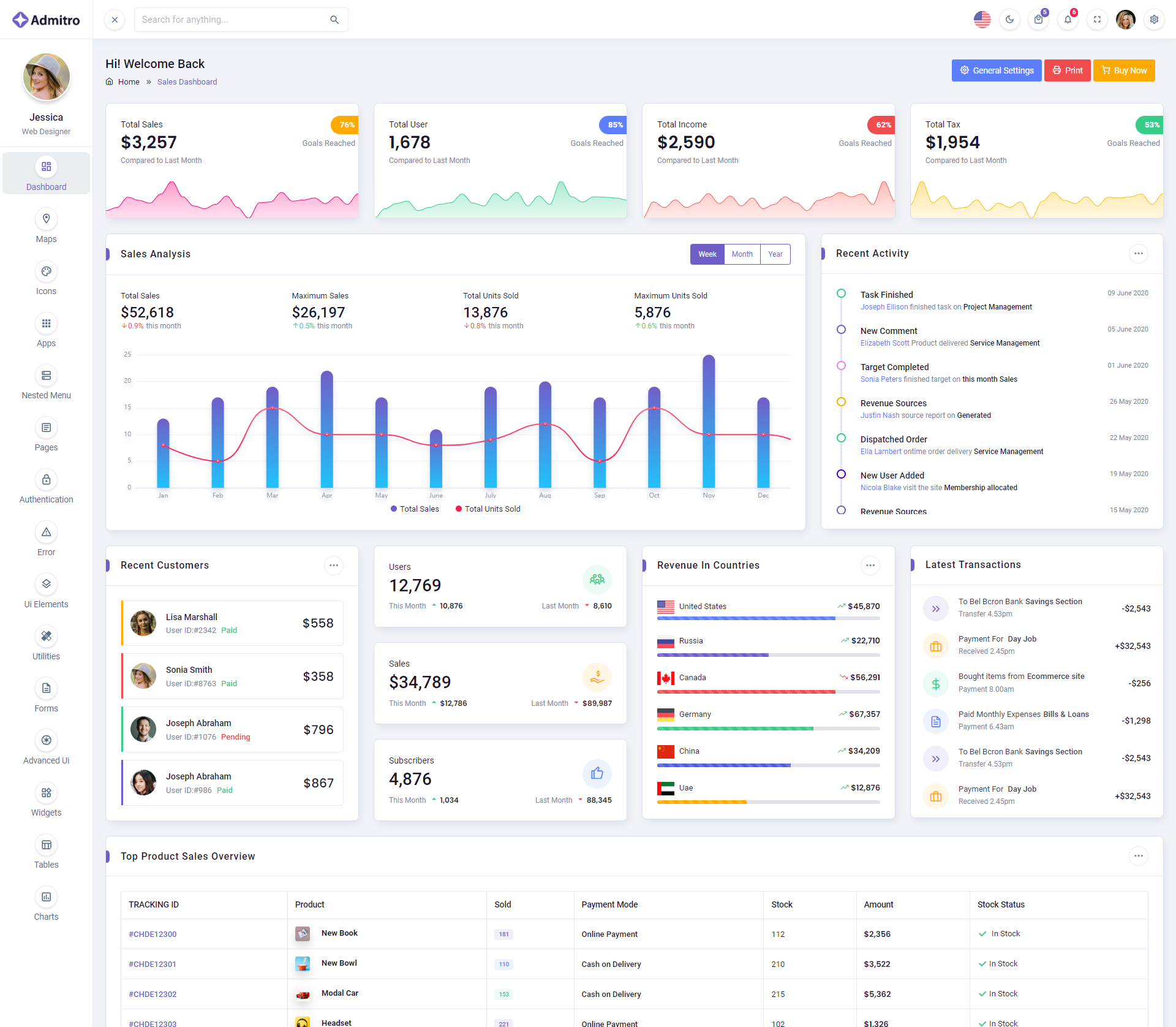The image size is (1176, 1027).
Task: Open the Charts sidebar icon
Action: coord(46,897)
